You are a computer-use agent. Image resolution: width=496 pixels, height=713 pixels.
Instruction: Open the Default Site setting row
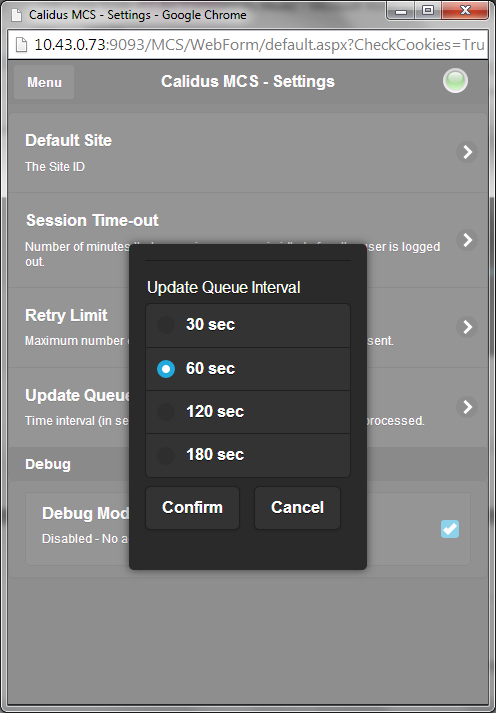[x=248, y=152]
